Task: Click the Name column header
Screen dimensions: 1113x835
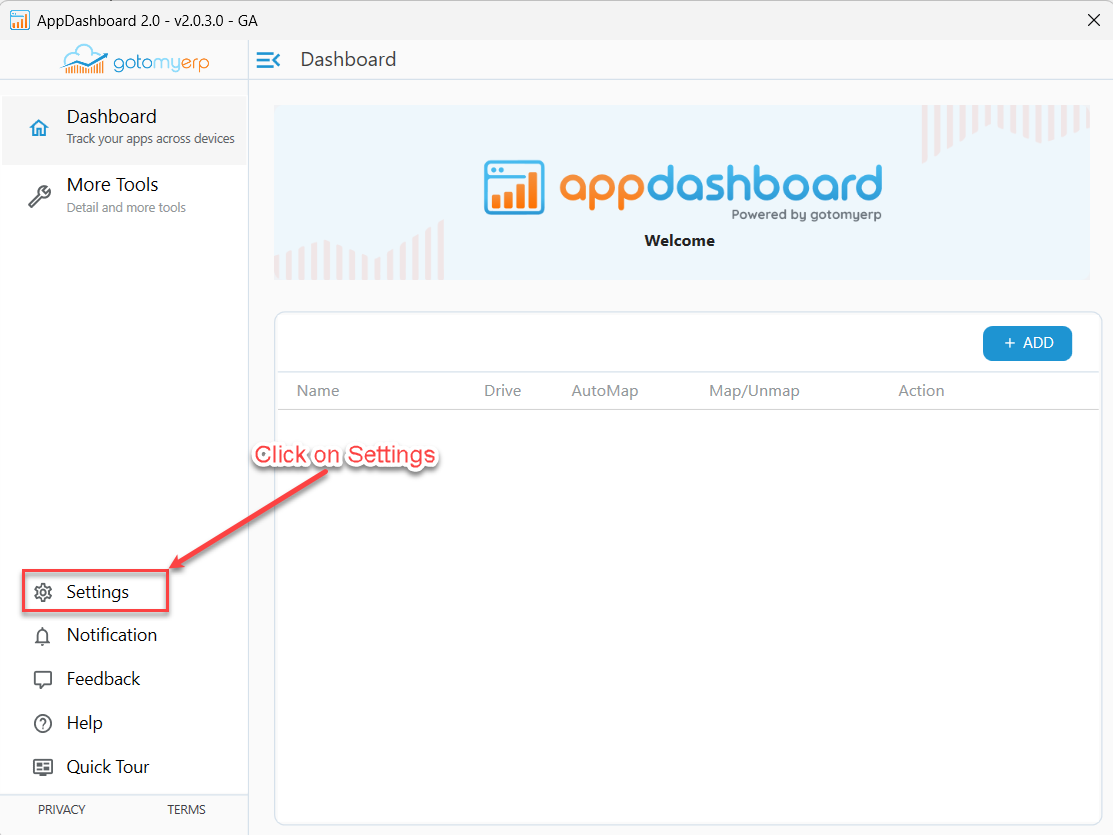Action: 318,391
